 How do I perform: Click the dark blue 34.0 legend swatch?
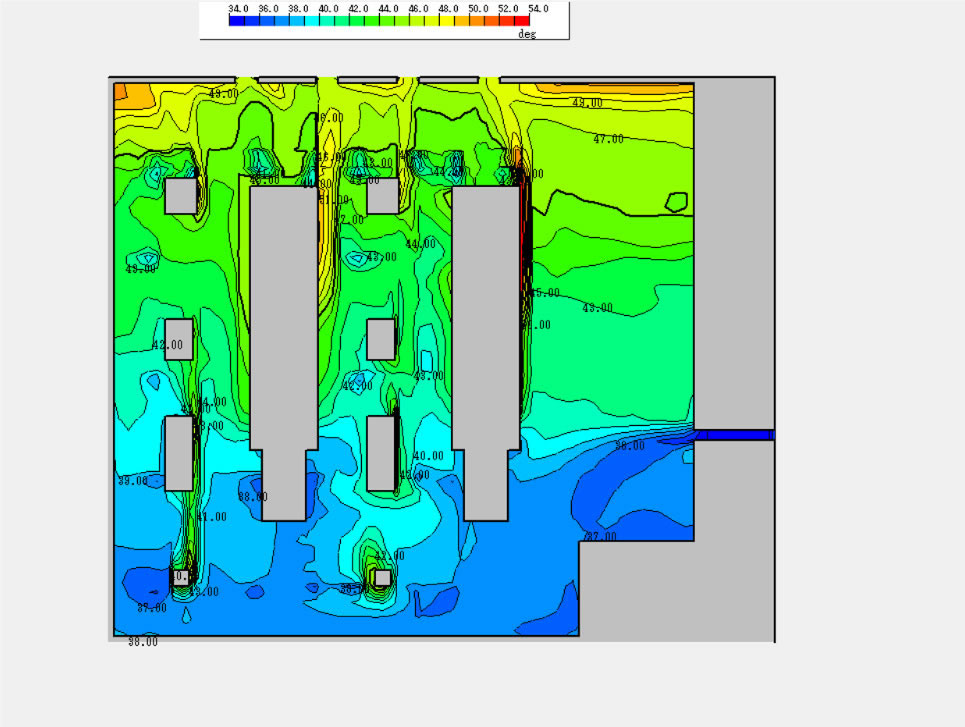pos(236,20)
